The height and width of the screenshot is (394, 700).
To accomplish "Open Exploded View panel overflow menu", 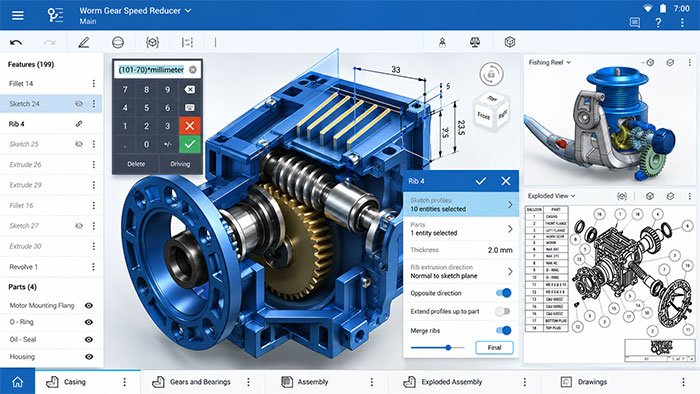I will [x=689, y=196].
